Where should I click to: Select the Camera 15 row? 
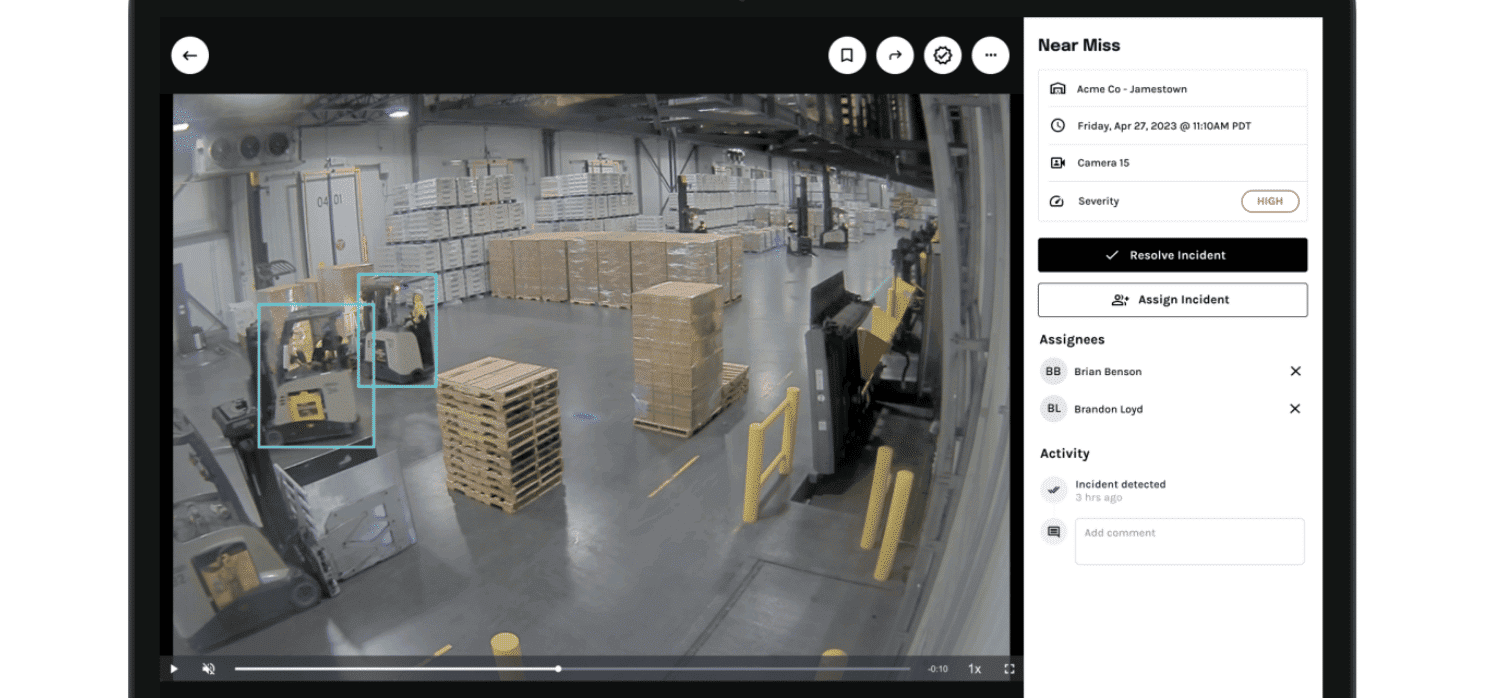pos(1172,163)
